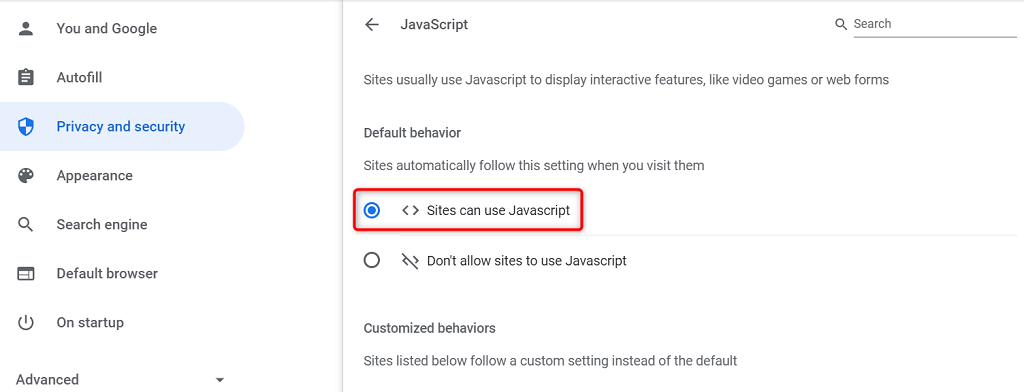Click the person icon for You and Google
Image resolution: width=1024 pixels, height=392 pixels.
click(x=25, y=29)
